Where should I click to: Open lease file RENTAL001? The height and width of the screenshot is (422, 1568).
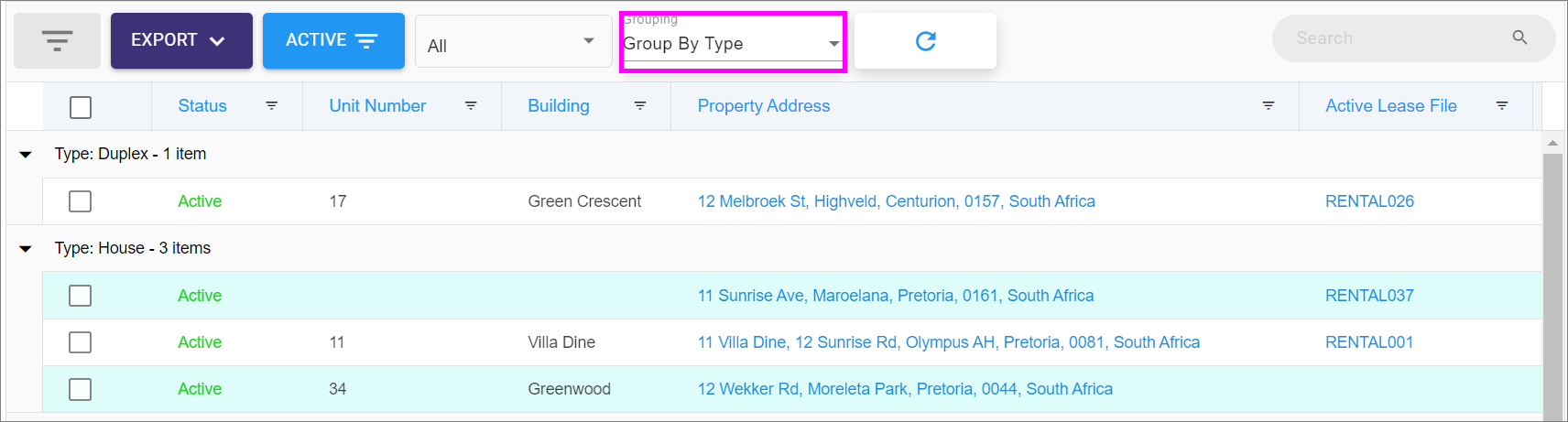click(1369, 342)
